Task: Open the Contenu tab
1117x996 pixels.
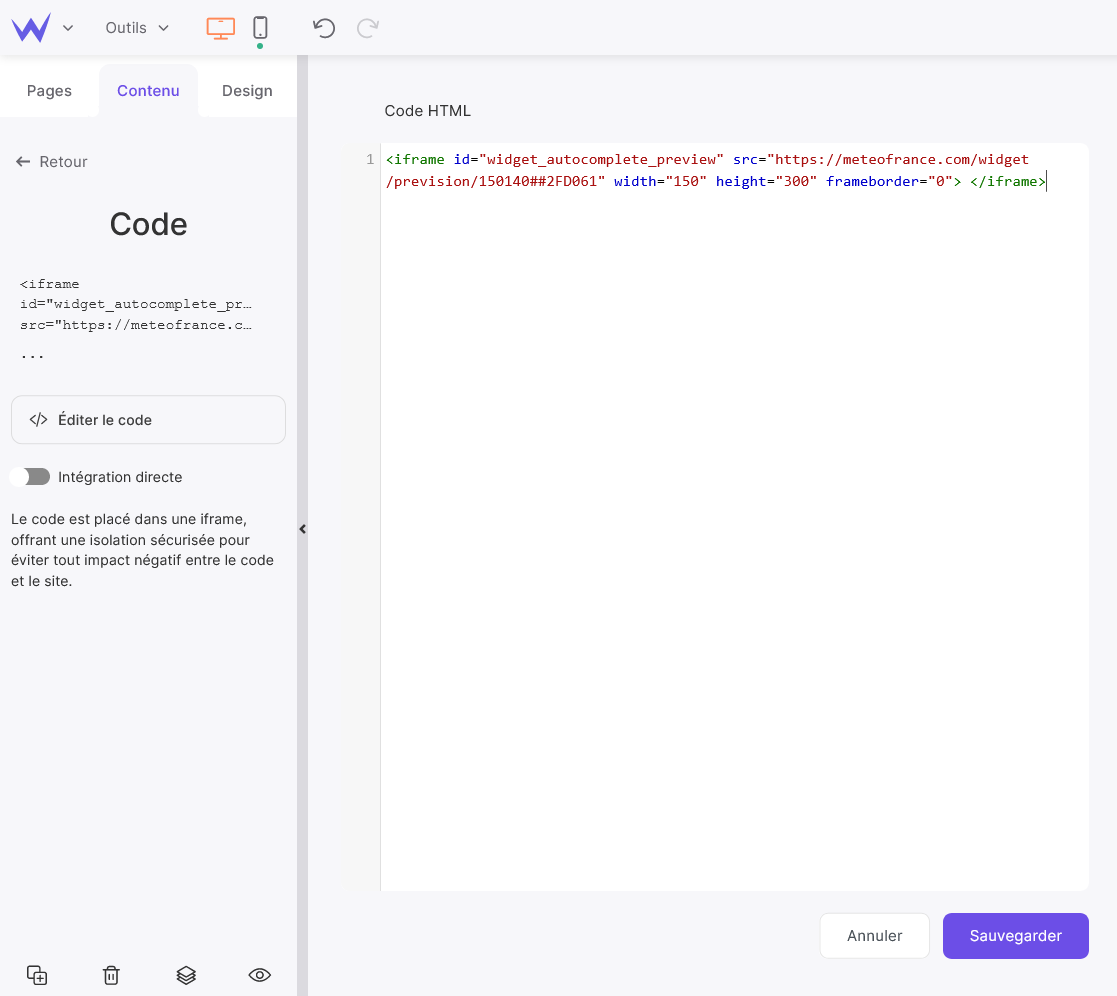Action: coord(148,91)
